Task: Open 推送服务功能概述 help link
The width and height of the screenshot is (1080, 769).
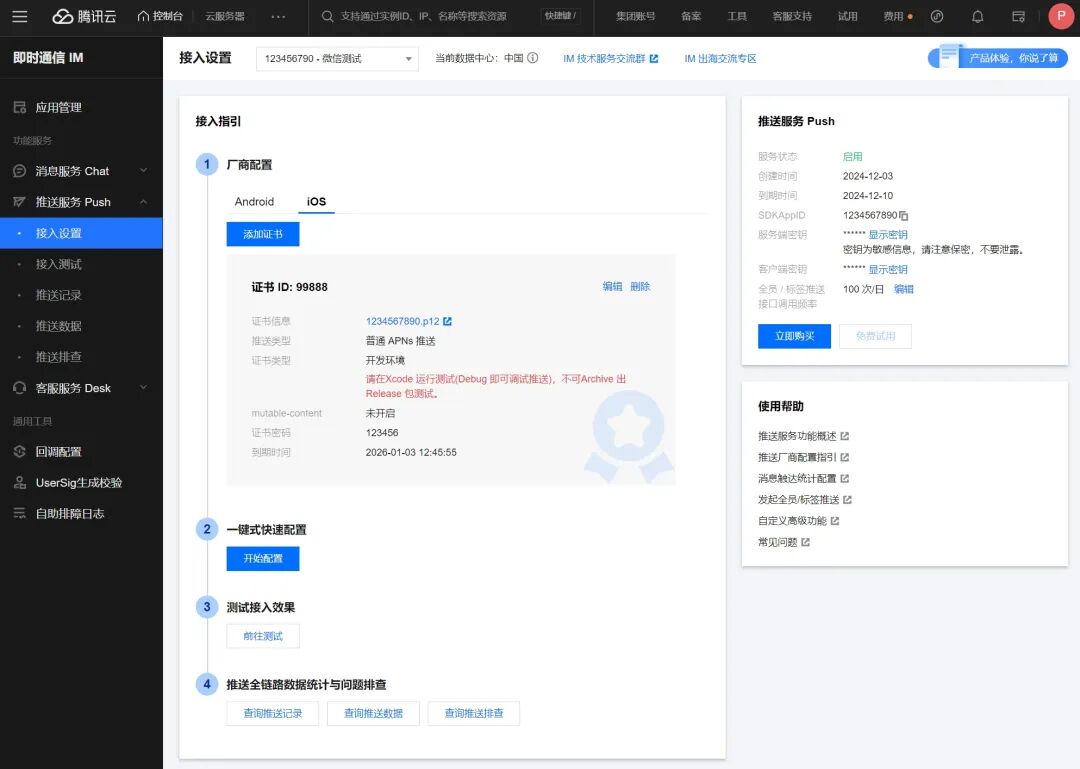Action: point(803,436)
